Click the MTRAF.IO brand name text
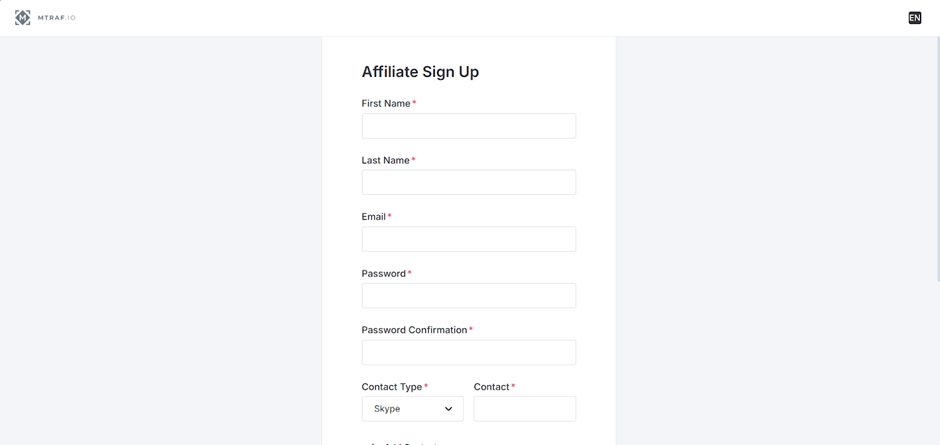The width and height of the screenshot is (940, 445). tap(57, 18)
